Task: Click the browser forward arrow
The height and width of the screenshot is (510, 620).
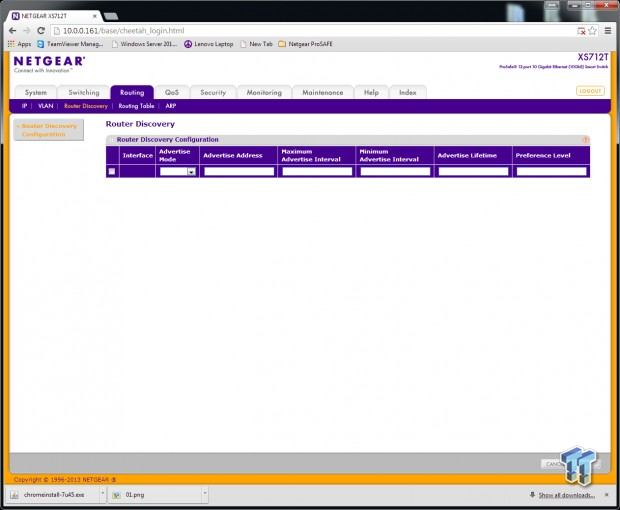Action: 26,30
